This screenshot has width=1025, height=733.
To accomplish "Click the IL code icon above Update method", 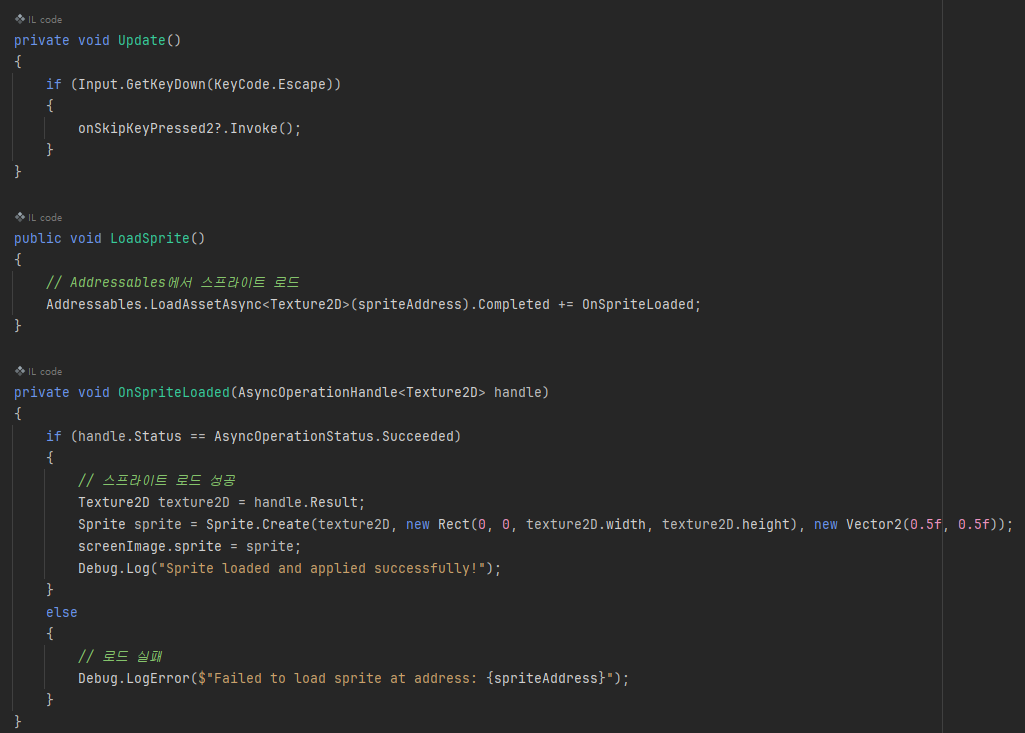I will point(19,20).
